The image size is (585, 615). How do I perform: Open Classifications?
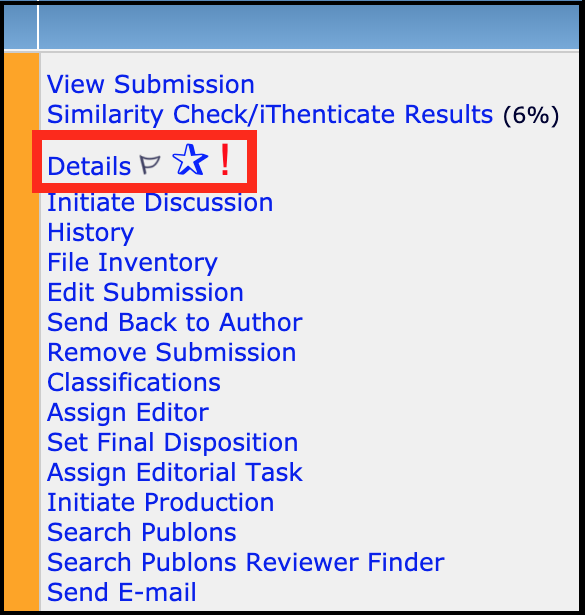134,382
